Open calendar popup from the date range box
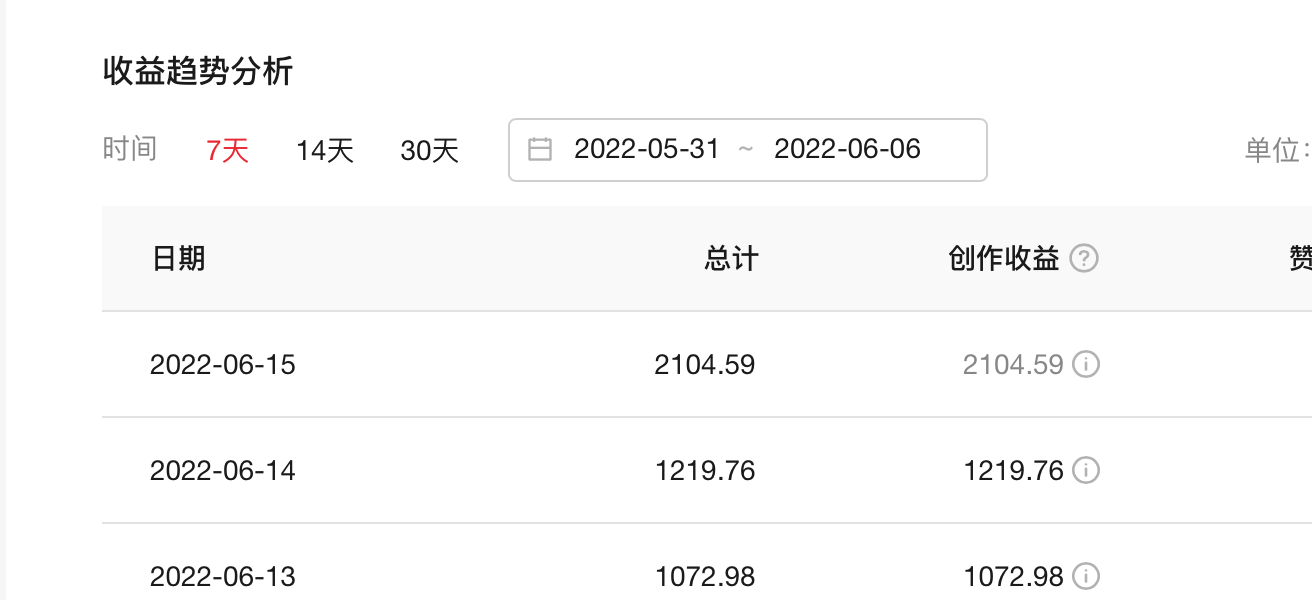 click(747, 149)
